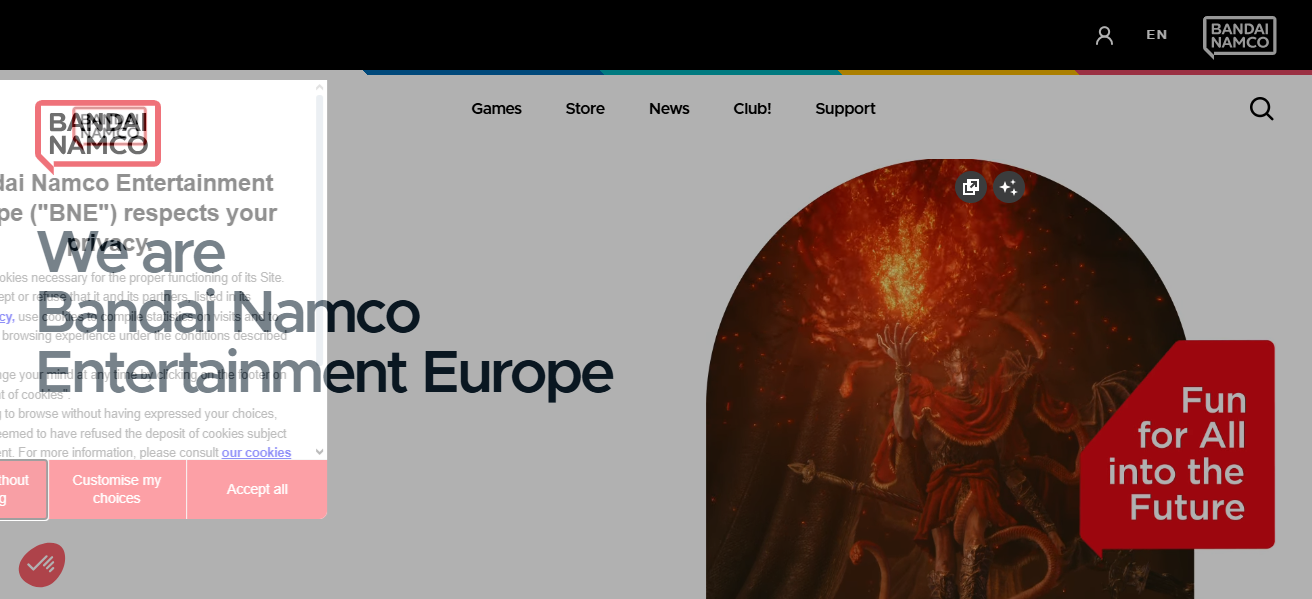The height and width of the screenshot is (599, 1312).
Task: Open the round red checkmark consent badge
Action: [x=42, y=565]
